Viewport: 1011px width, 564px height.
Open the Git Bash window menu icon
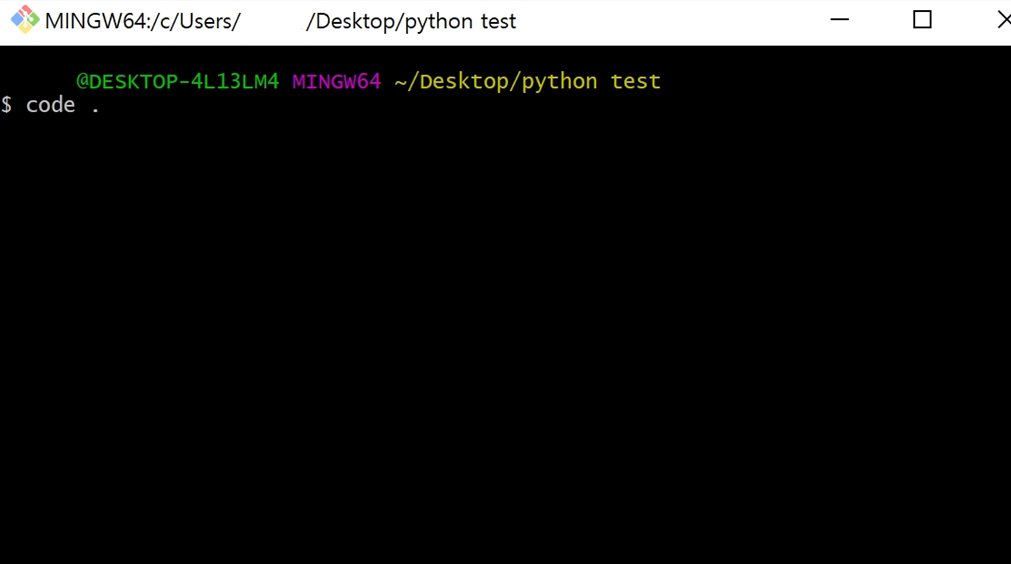pos(25,20)
